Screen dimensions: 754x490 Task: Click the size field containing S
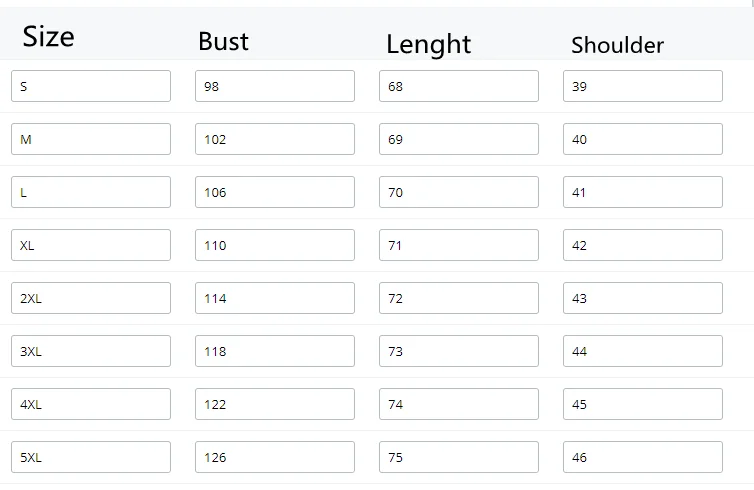coord(91,86)
